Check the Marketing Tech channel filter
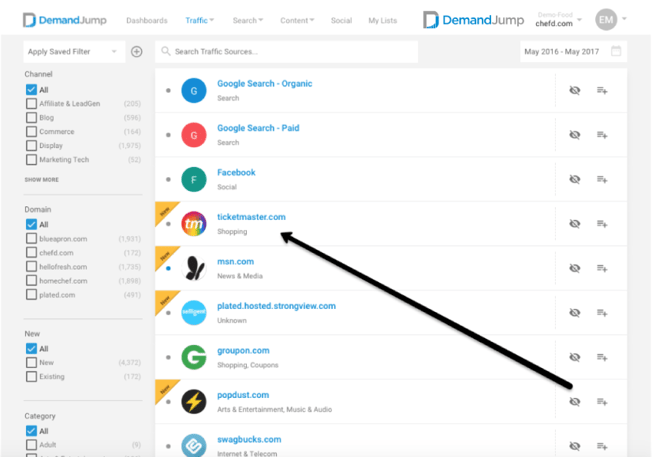 point(31,160)
